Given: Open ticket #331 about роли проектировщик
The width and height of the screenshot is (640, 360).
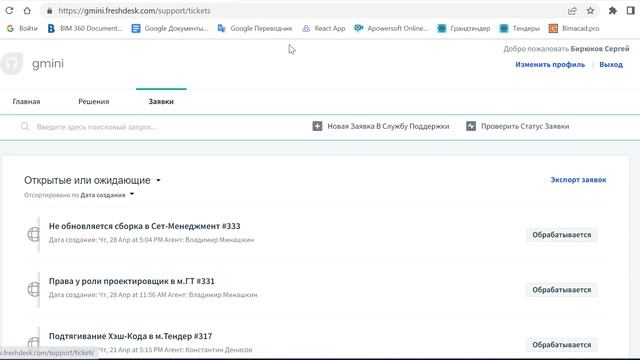Looking at the screenshot, I should click(131, 281).
